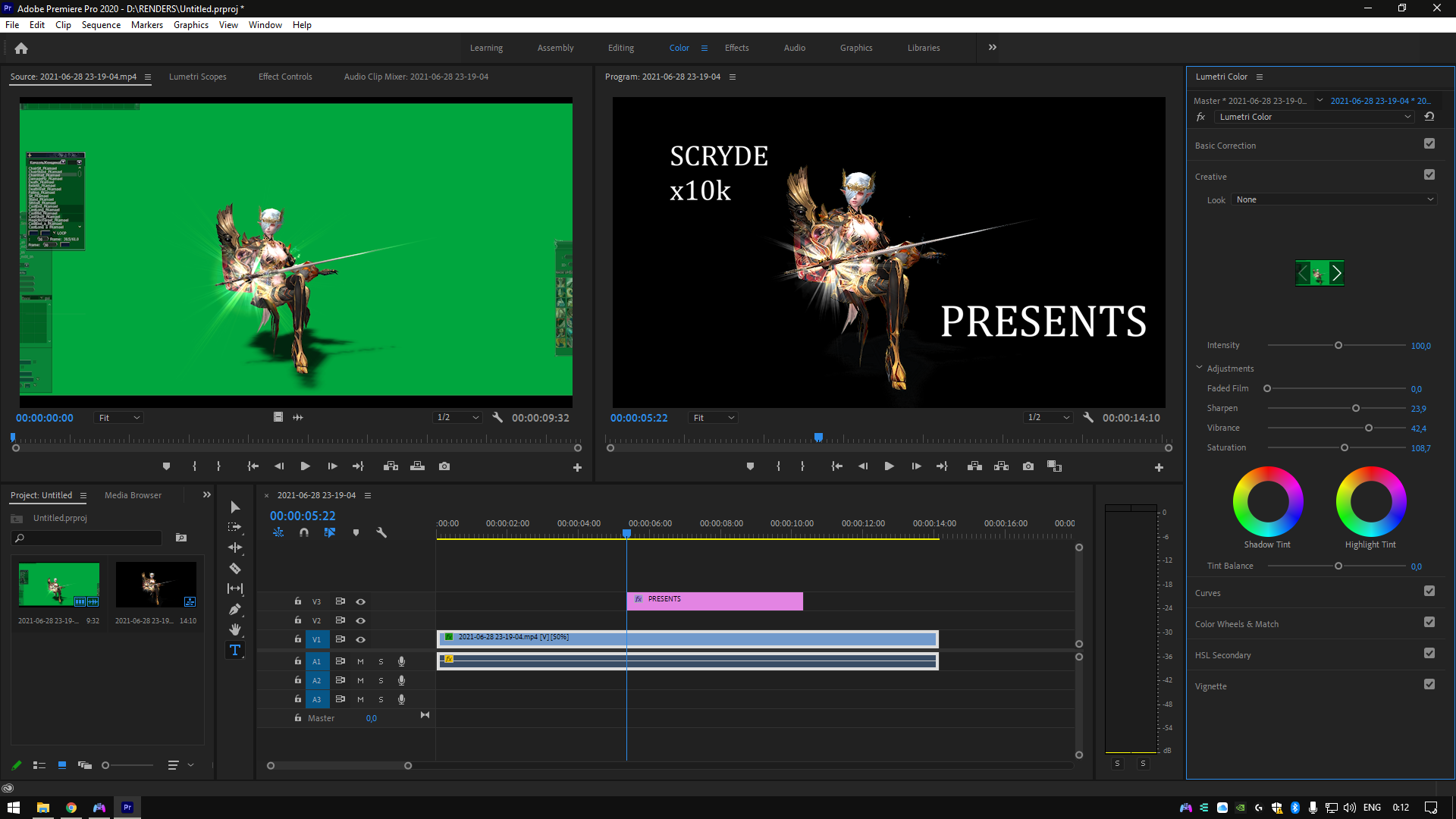Select the Razor tool
Viewport: 1456px width, 819px height.
click(235, 568)
